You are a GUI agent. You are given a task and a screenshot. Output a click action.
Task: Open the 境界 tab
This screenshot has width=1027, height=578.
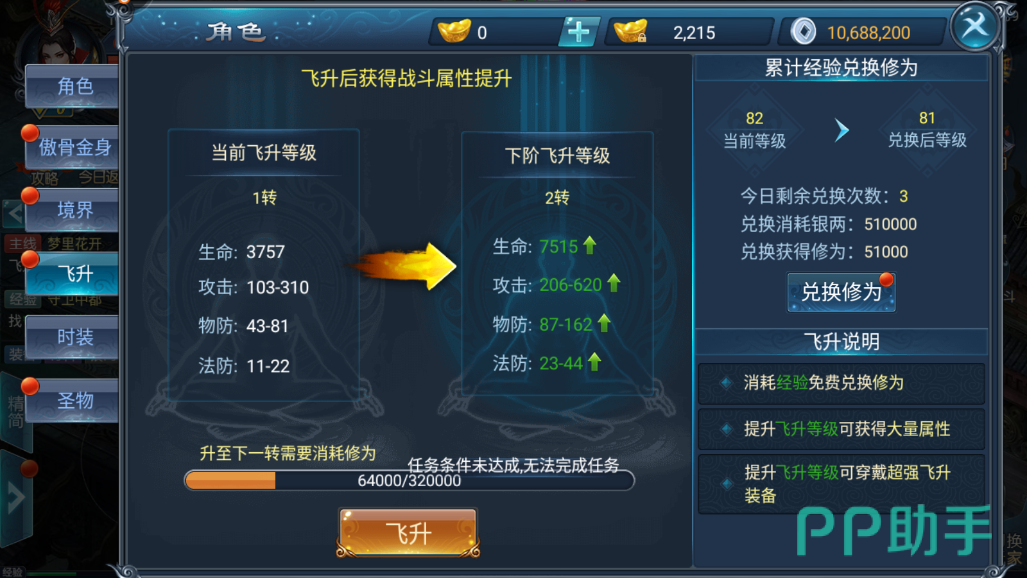[x=73, y=210]
